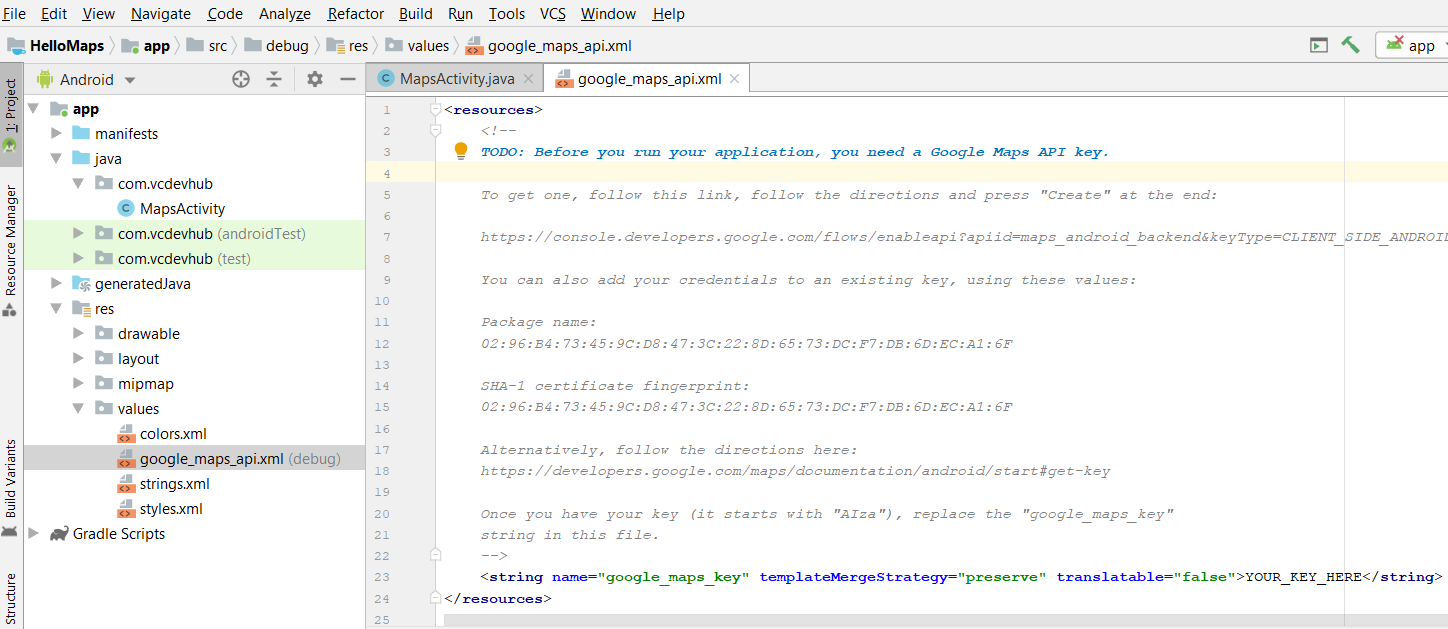Click the enableapi console URL on line 7
This screenshot has width=1448, height=629.
[964, 237]
